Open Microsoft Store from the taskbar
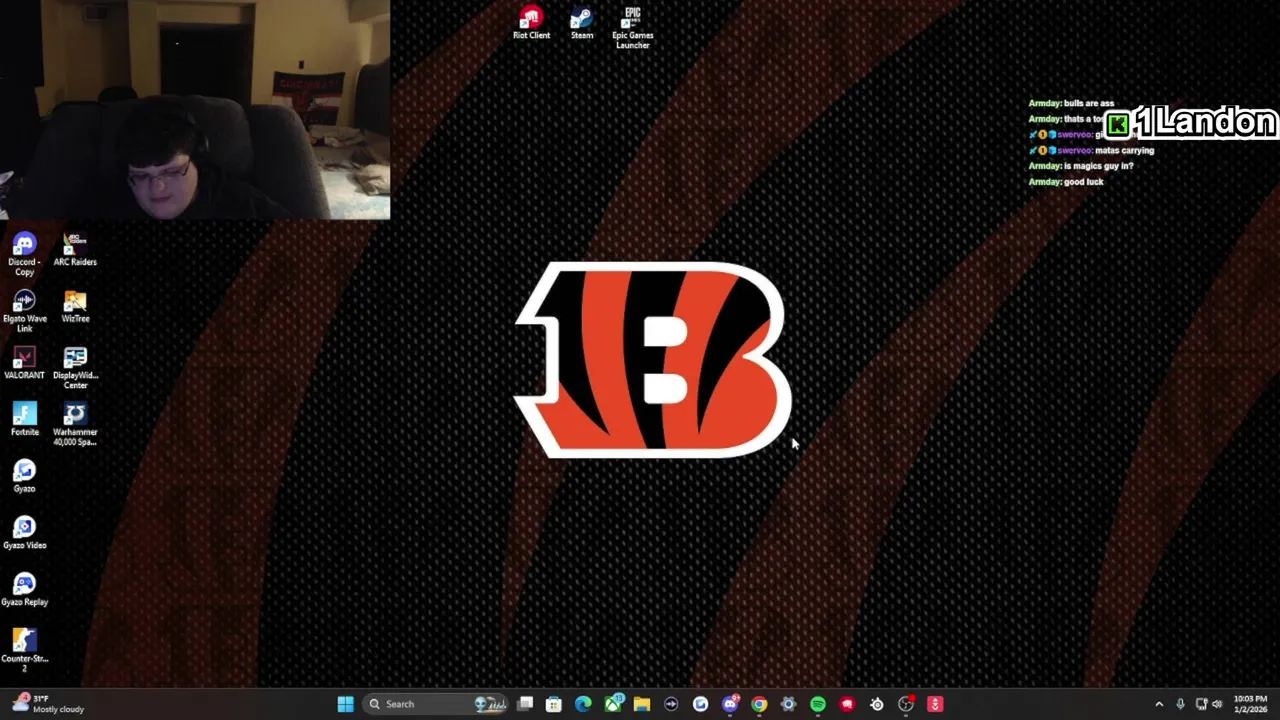Image resolution: width=1280 pixels, height=720 pixels. pos(554,704)
